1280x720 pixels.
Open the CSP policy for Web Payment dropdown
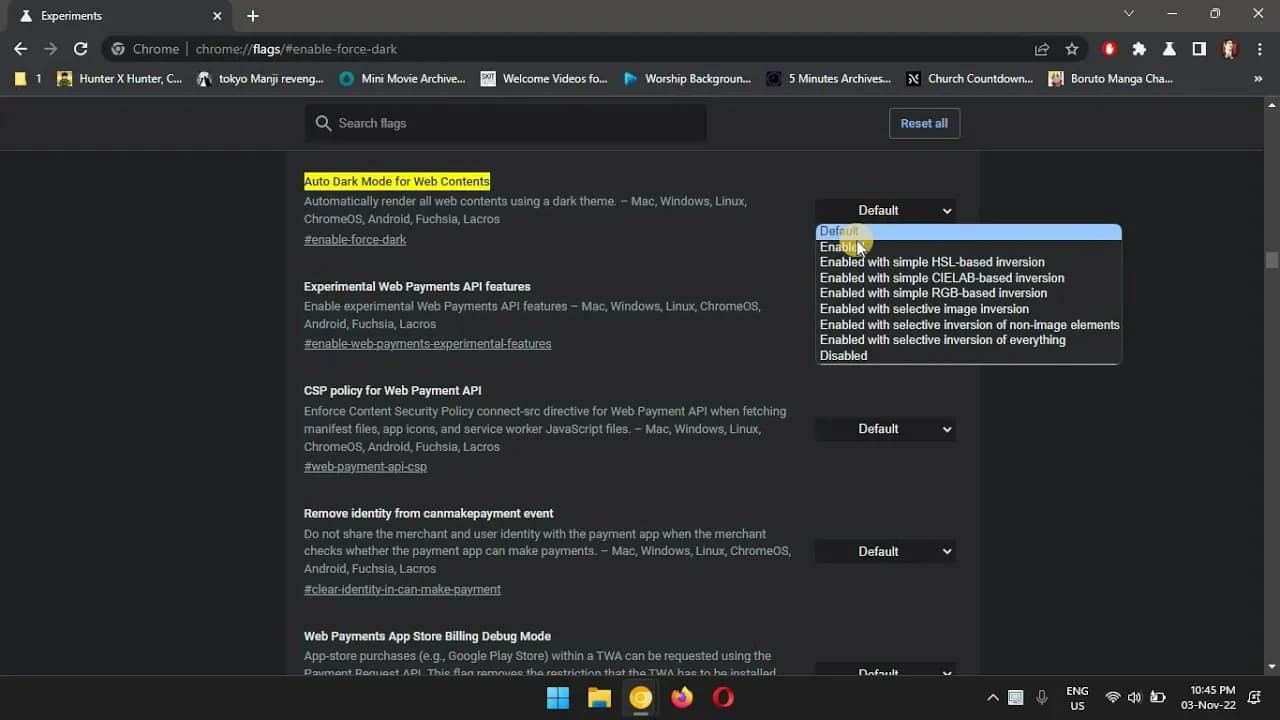pyautogui.click(x=884, y=429)
